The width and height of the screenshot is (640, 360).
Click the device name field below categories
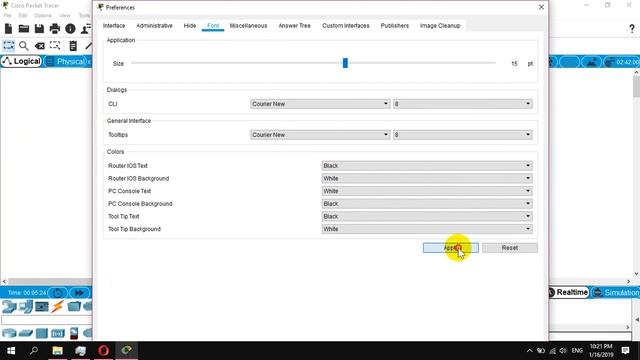click(x=46, y=320)
